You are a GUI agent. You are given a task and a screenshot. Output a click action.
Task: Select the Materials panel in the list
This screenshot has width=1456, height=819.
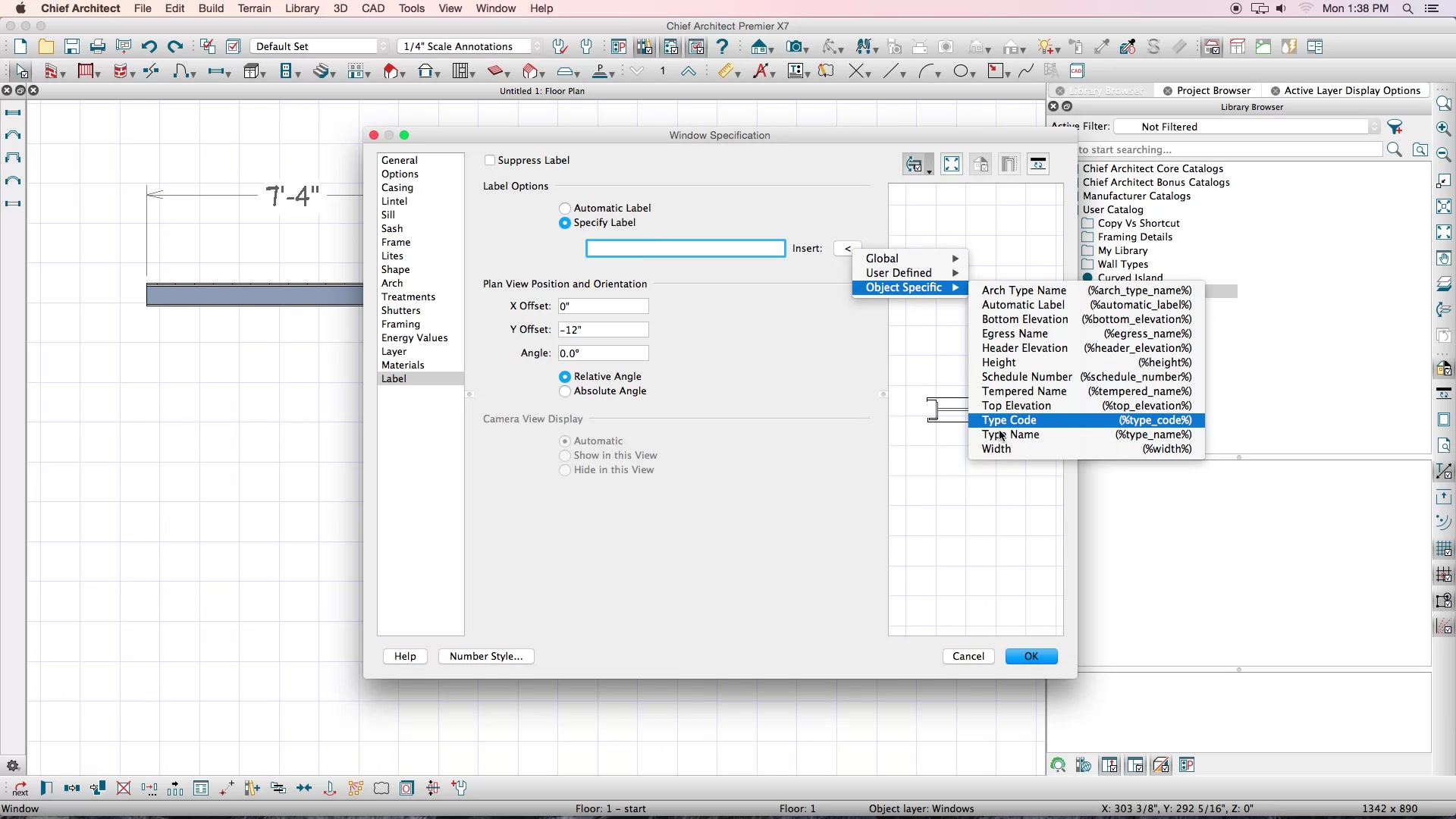coord(420,365)
